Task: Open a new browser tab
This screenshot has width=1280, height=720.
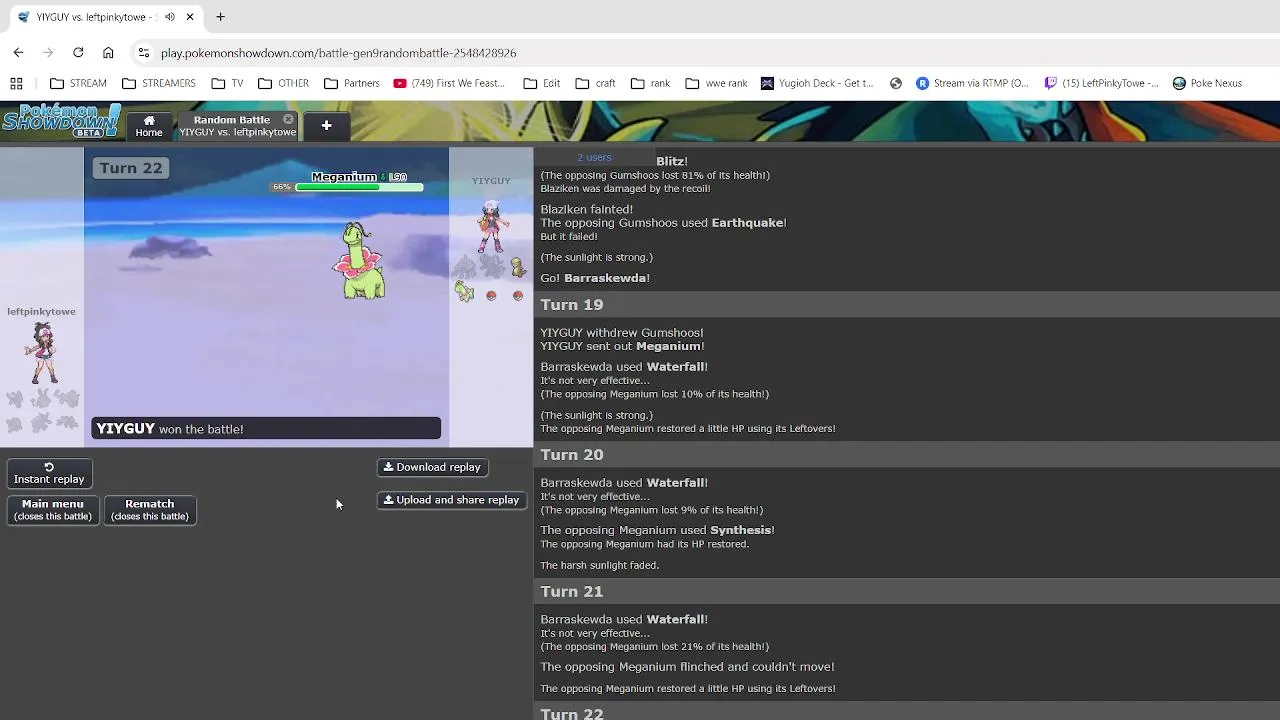Action: [x=220, y=17]
